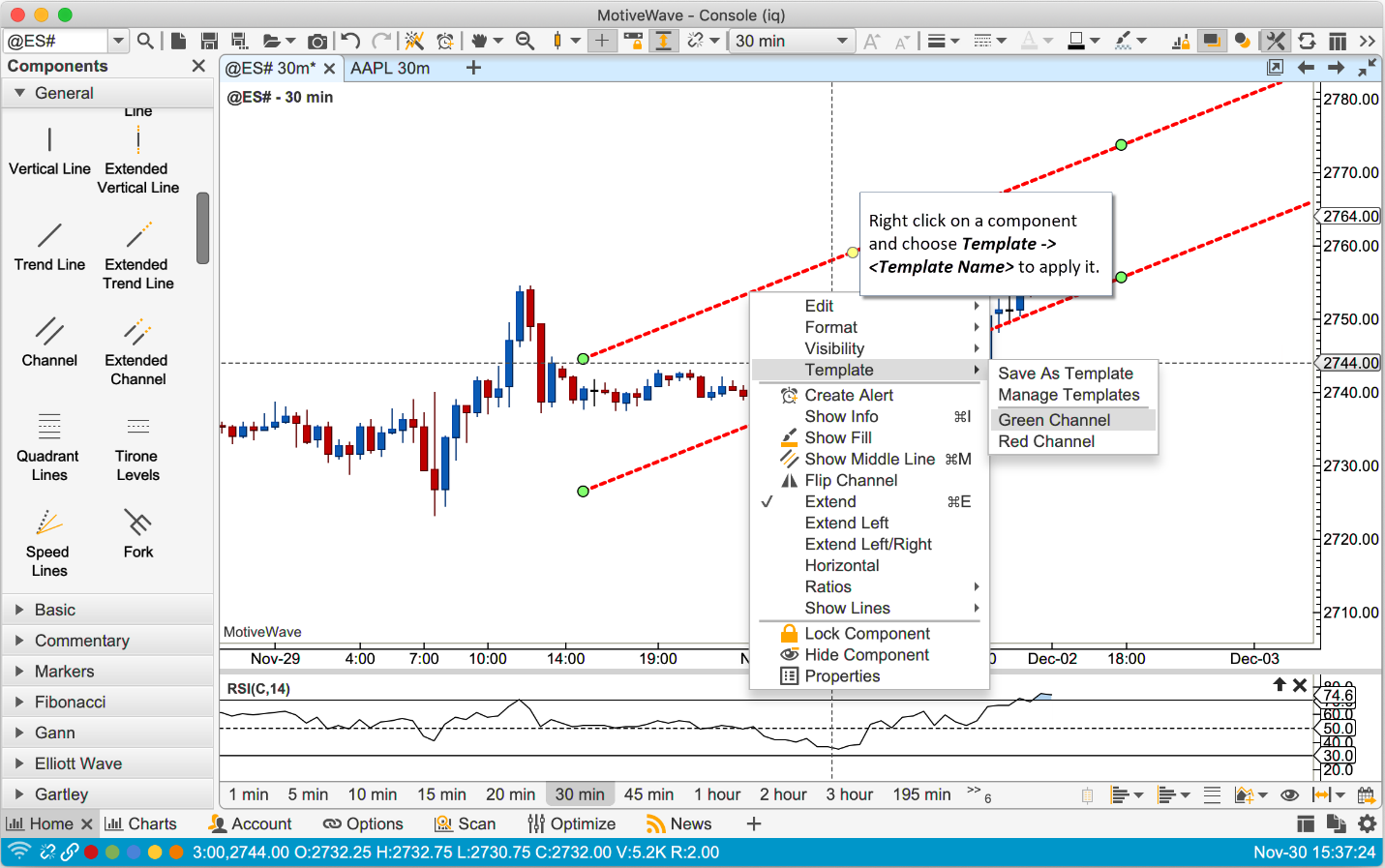1385x868 pixels.
Task: Pick the Fork component tool
Action: (x=137, y=533)
